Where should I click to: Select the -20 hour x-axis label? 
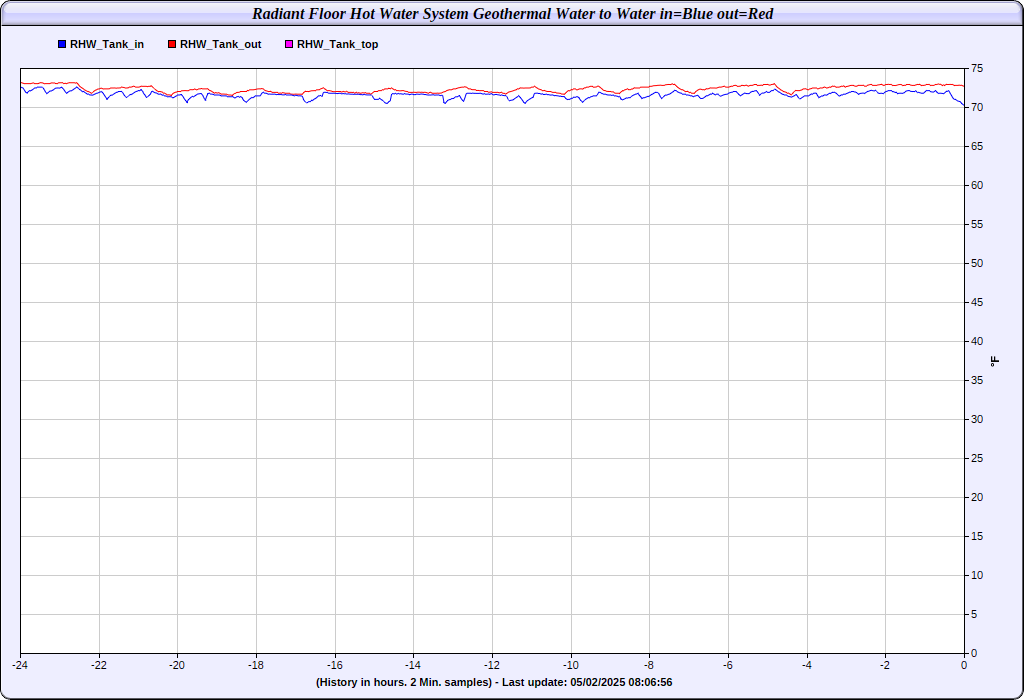pos(177,665)
